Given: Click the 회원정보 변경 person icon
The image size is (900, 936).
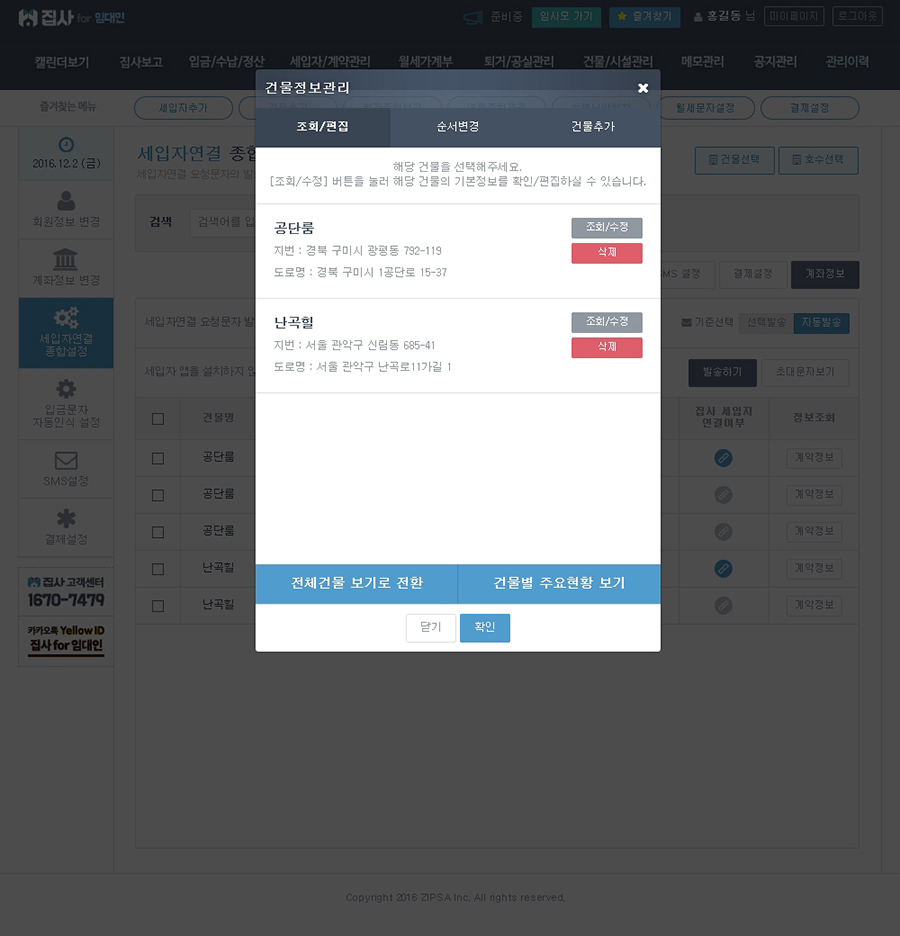Looking at the screenshot, I should point(66,201).
